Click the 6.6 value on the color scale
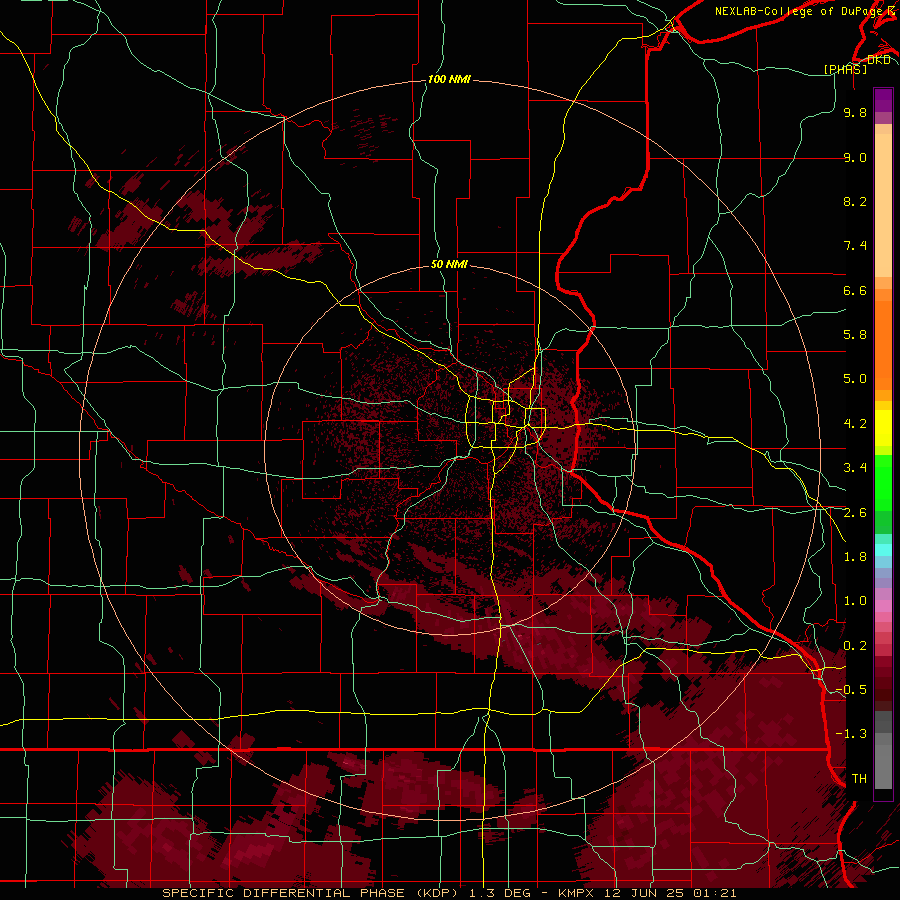Screen dimensions: 900x900 pos(855,290)
